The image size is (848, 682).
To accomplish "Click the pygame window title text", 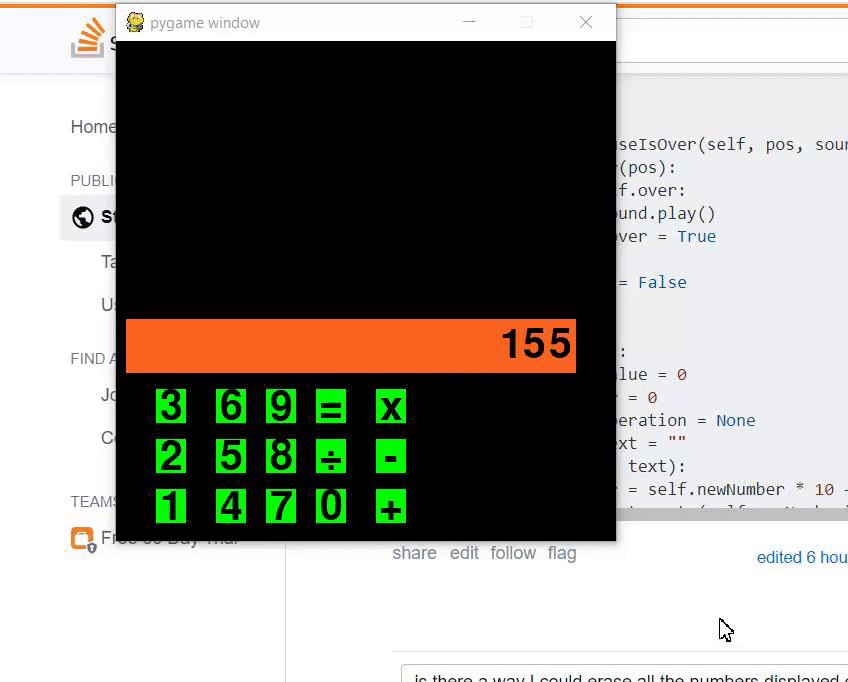I will [x=205, y=23].
